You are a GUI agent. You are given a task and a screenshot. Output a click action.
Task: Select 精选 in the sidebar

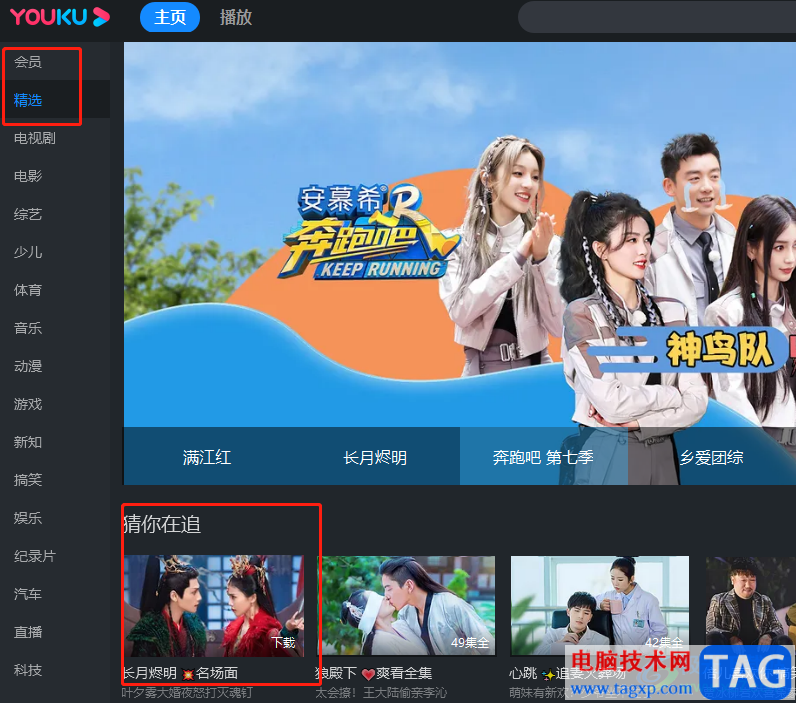click(x=28, y=100)
